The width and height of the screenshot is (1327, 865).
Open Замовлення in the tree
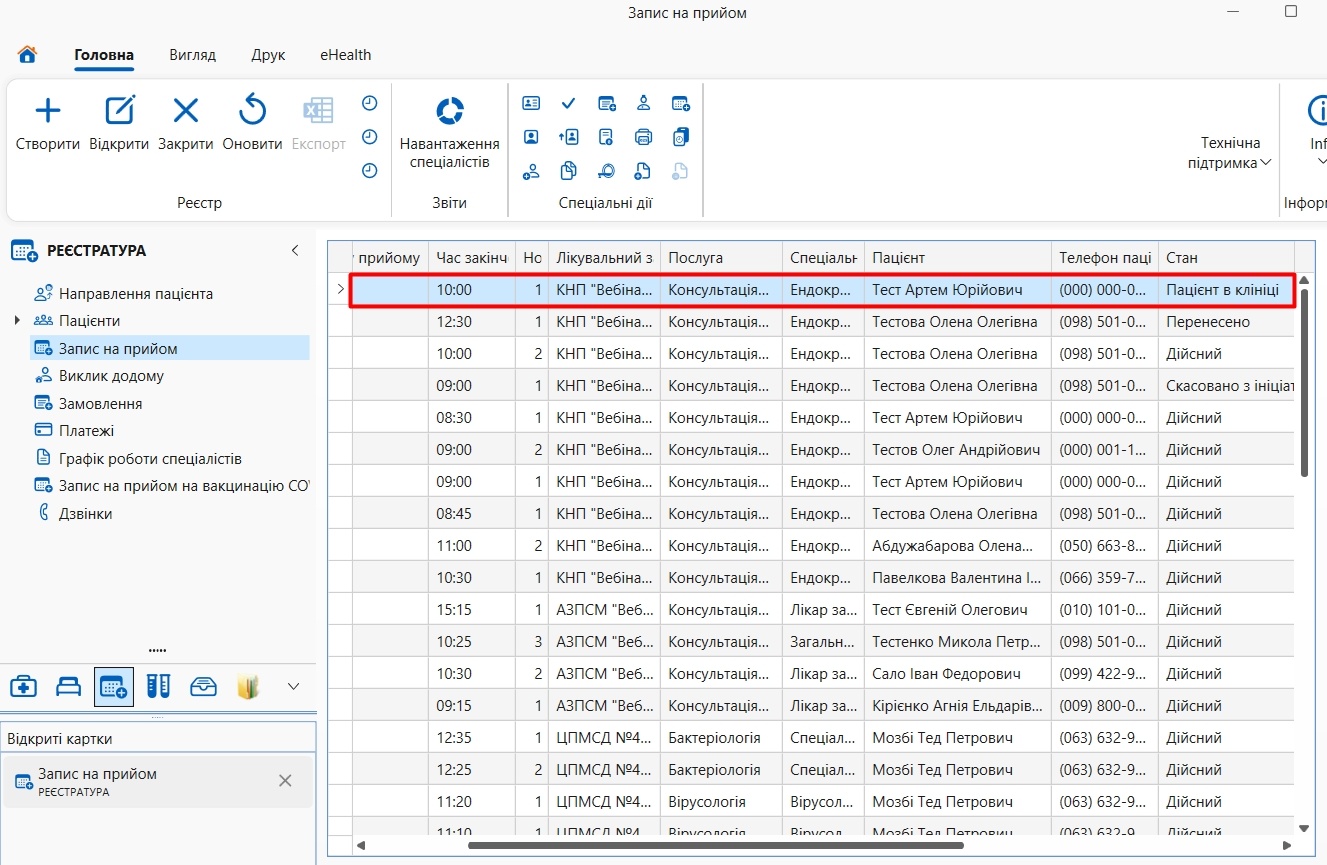click(100, 404)
